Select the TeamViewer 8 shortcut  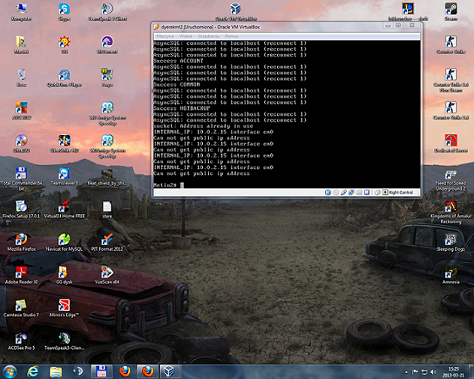[x=64, y=176]
